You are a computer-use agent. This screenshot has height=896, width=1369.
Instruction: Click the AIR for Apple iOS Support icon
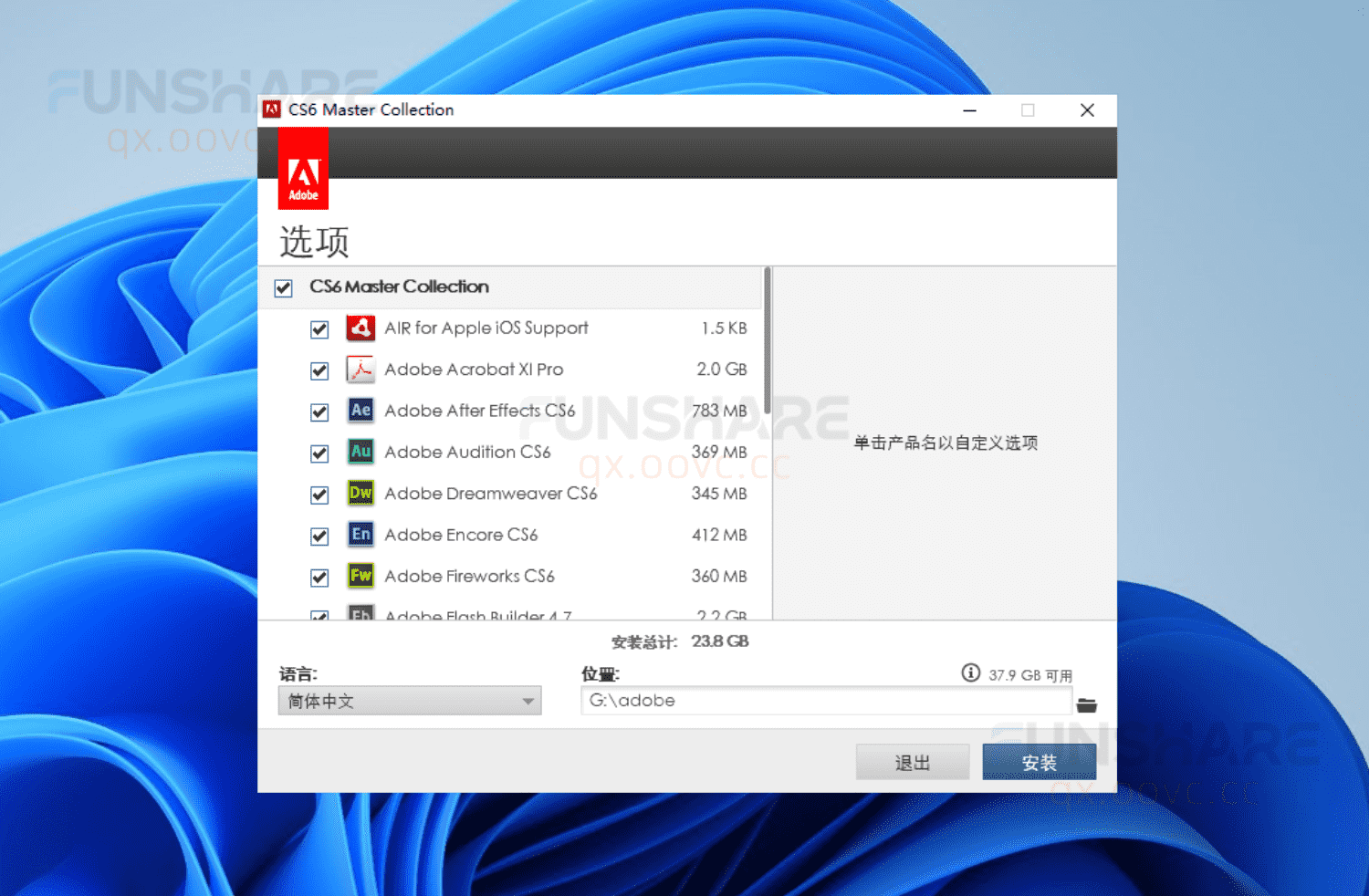361,328
